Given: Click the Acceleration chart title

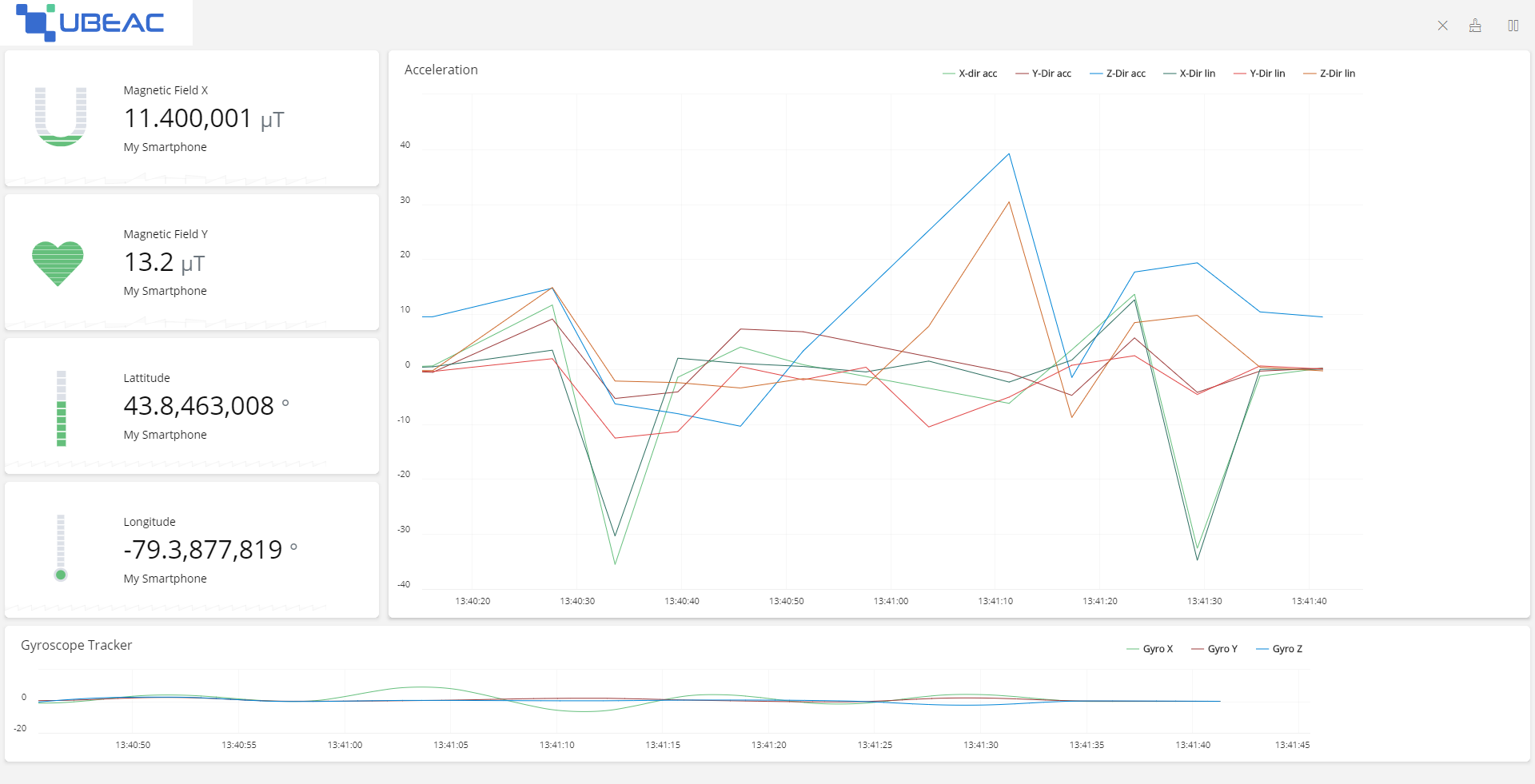Looking at the screenshot, I should click(x=441, y=70).
